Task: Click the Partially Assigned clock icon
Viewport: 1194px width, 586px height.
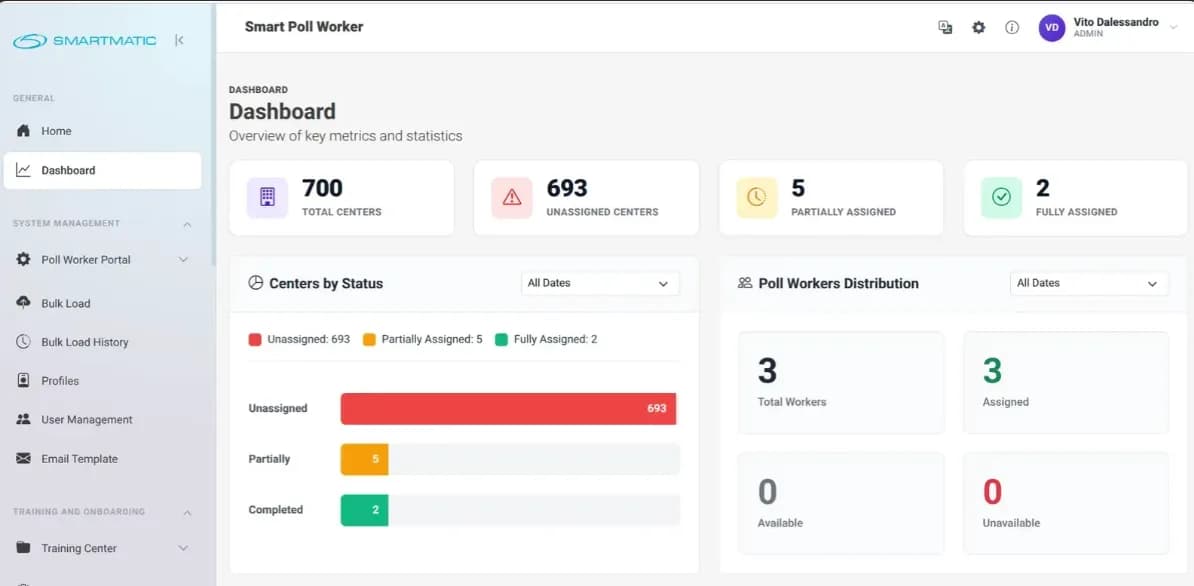Action: tap(756, 197)
